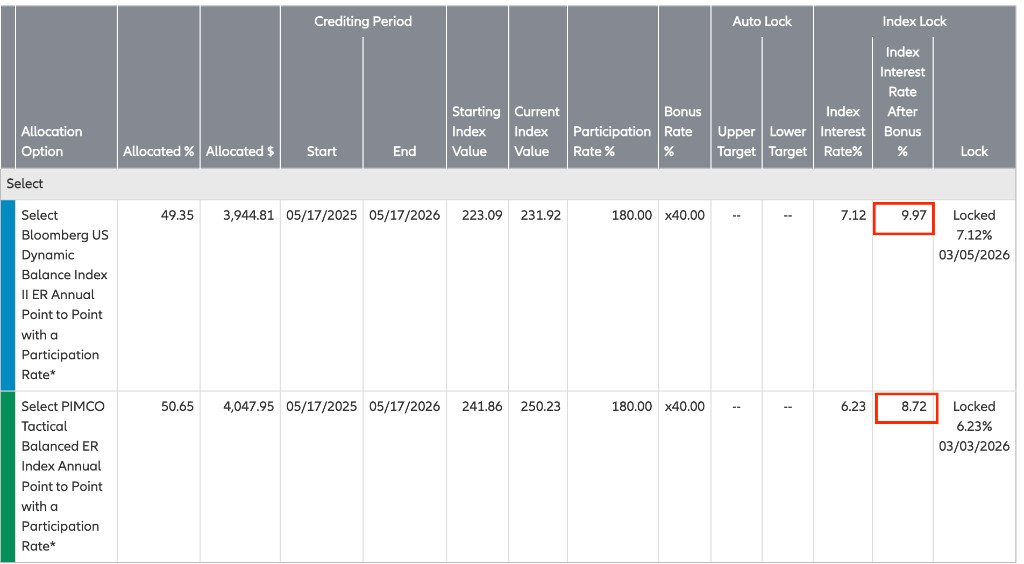Click the Participation Rate % column header

(611, 141)
